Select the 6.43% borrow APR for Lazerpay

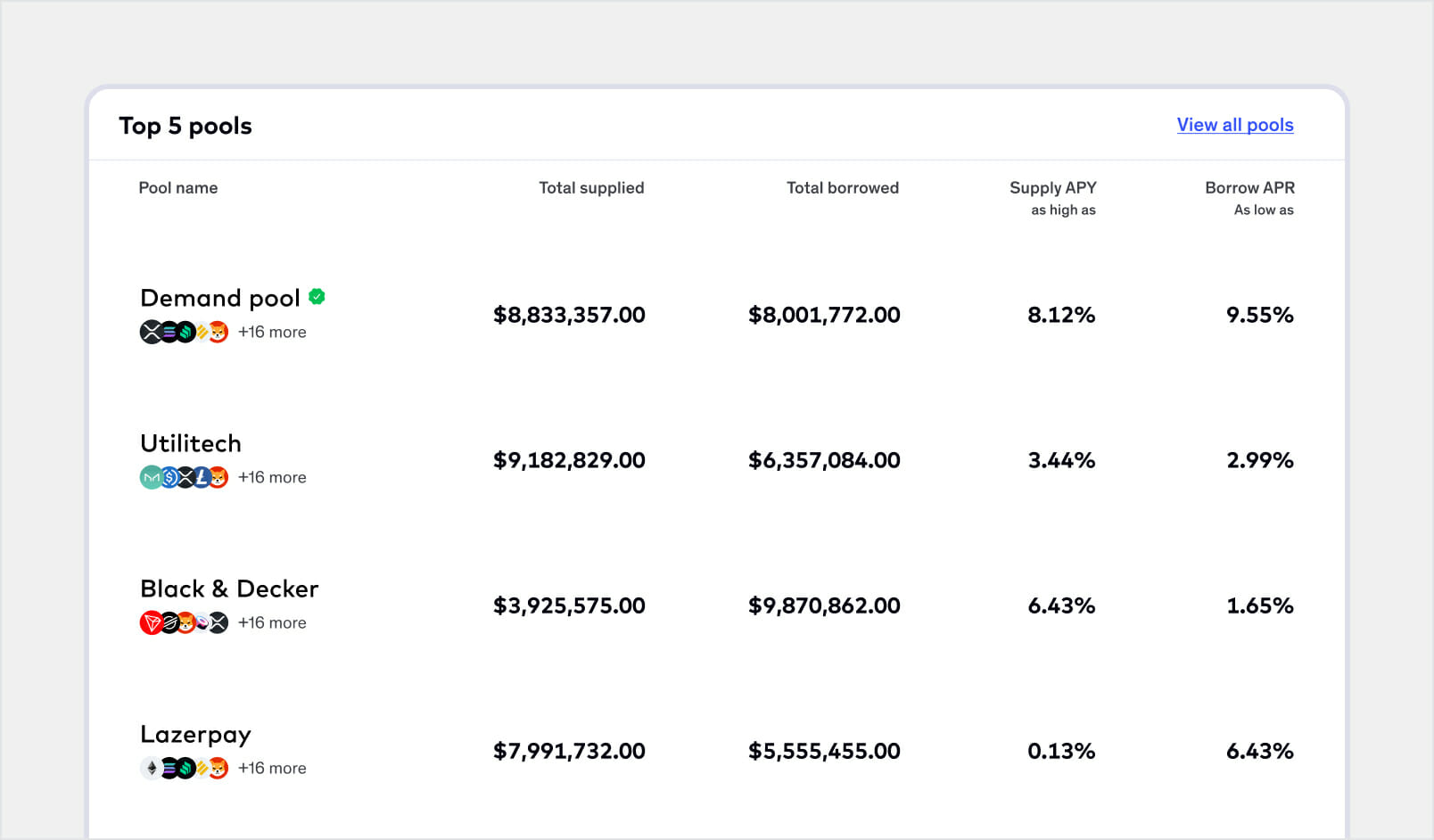point(1260,751)
